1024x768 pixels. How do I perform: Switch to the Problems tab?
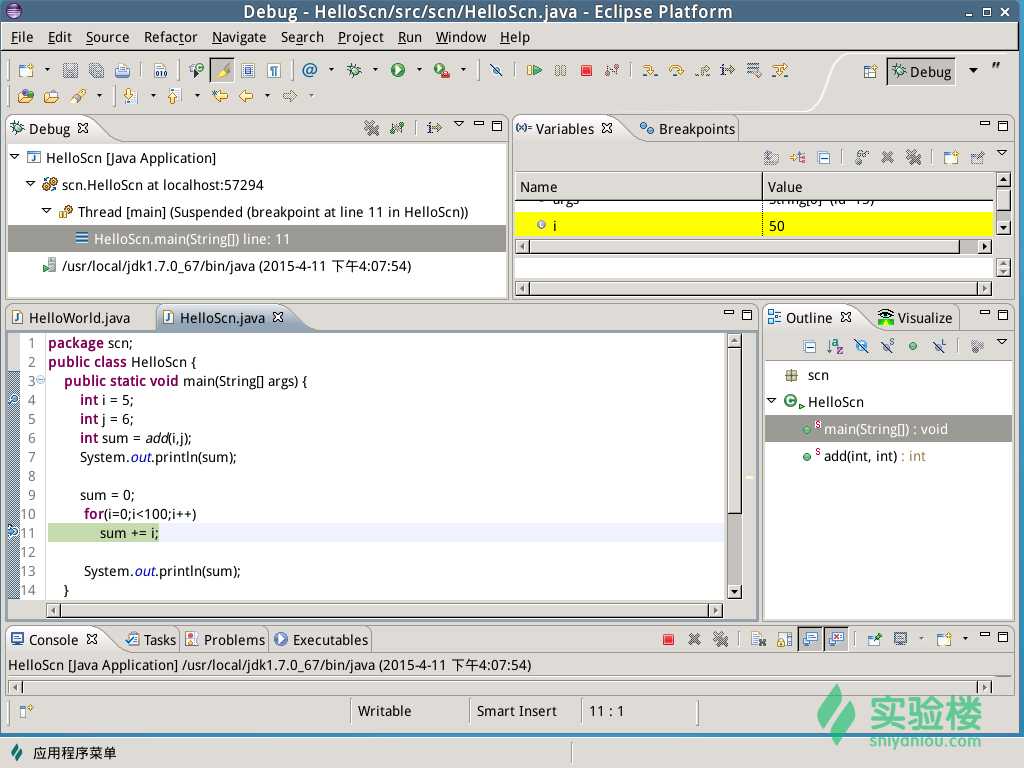(226, 639)
